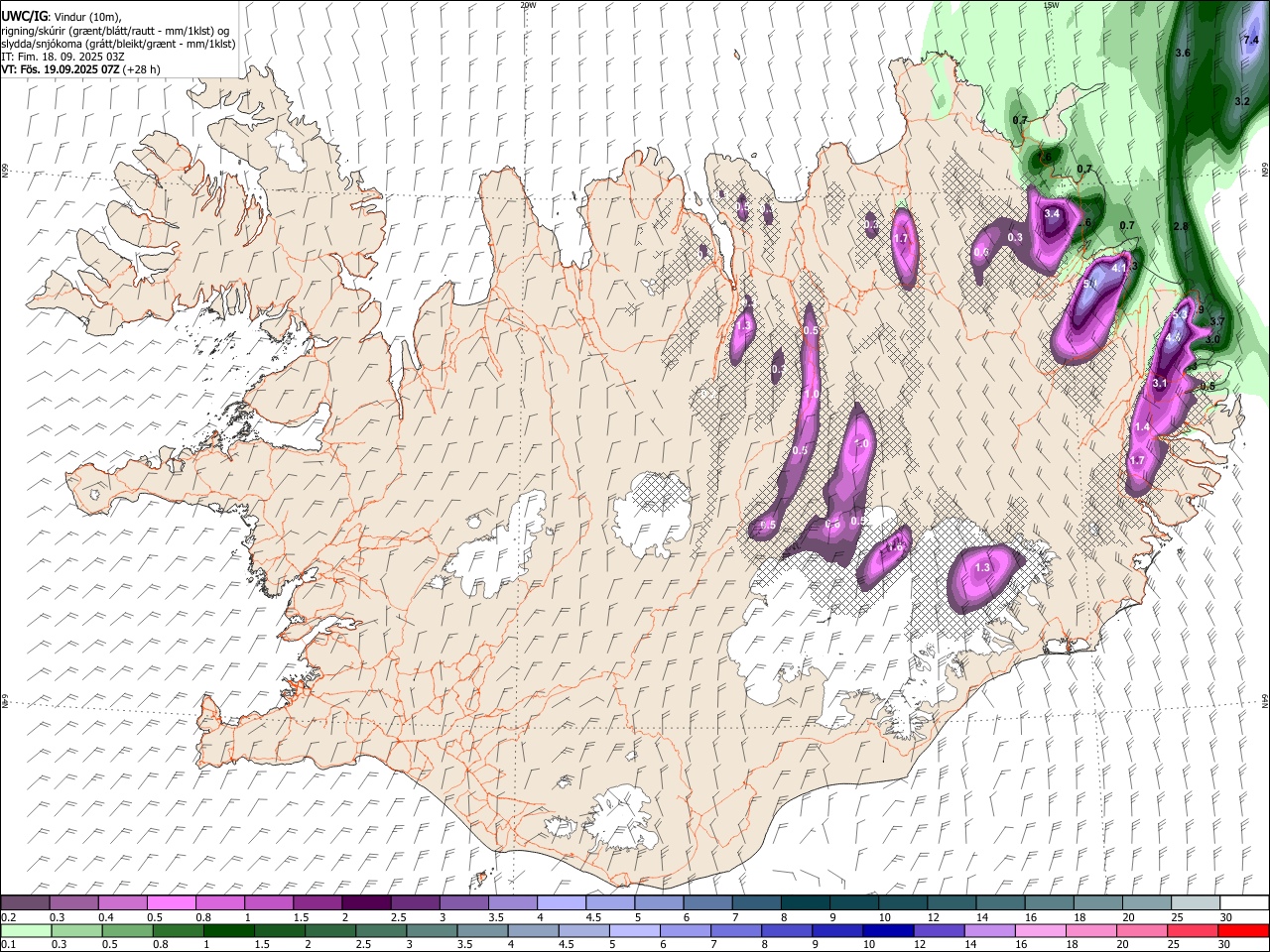Click the '0.4' label on the snow scale
The width and height of the screenshot is (1270, 952).
(105, 917)
